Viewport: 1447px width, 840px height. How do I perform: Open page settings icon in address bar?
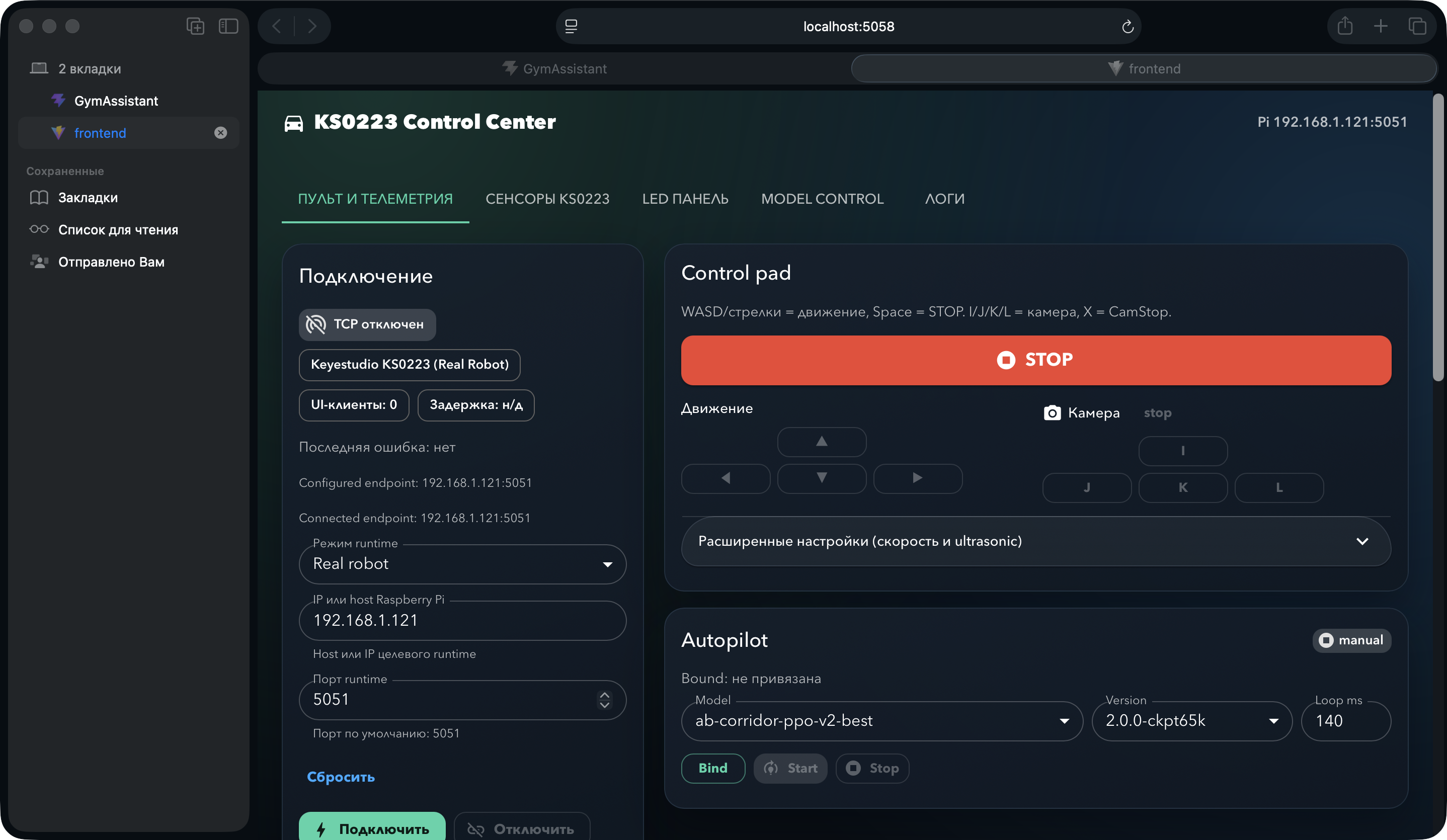pos(571,27)
